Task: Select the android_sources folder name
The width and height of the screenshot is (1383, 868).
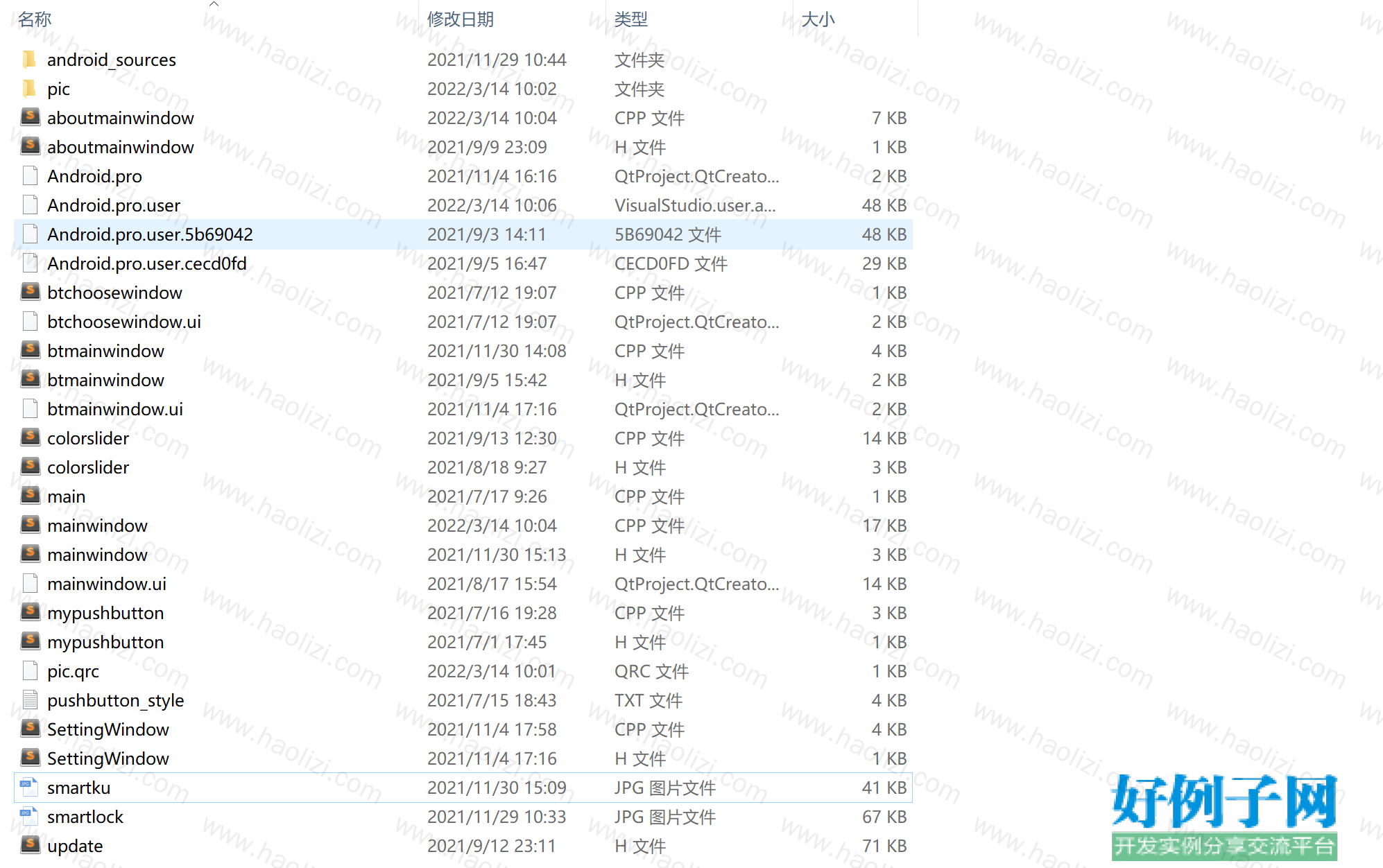Action: 112,60
